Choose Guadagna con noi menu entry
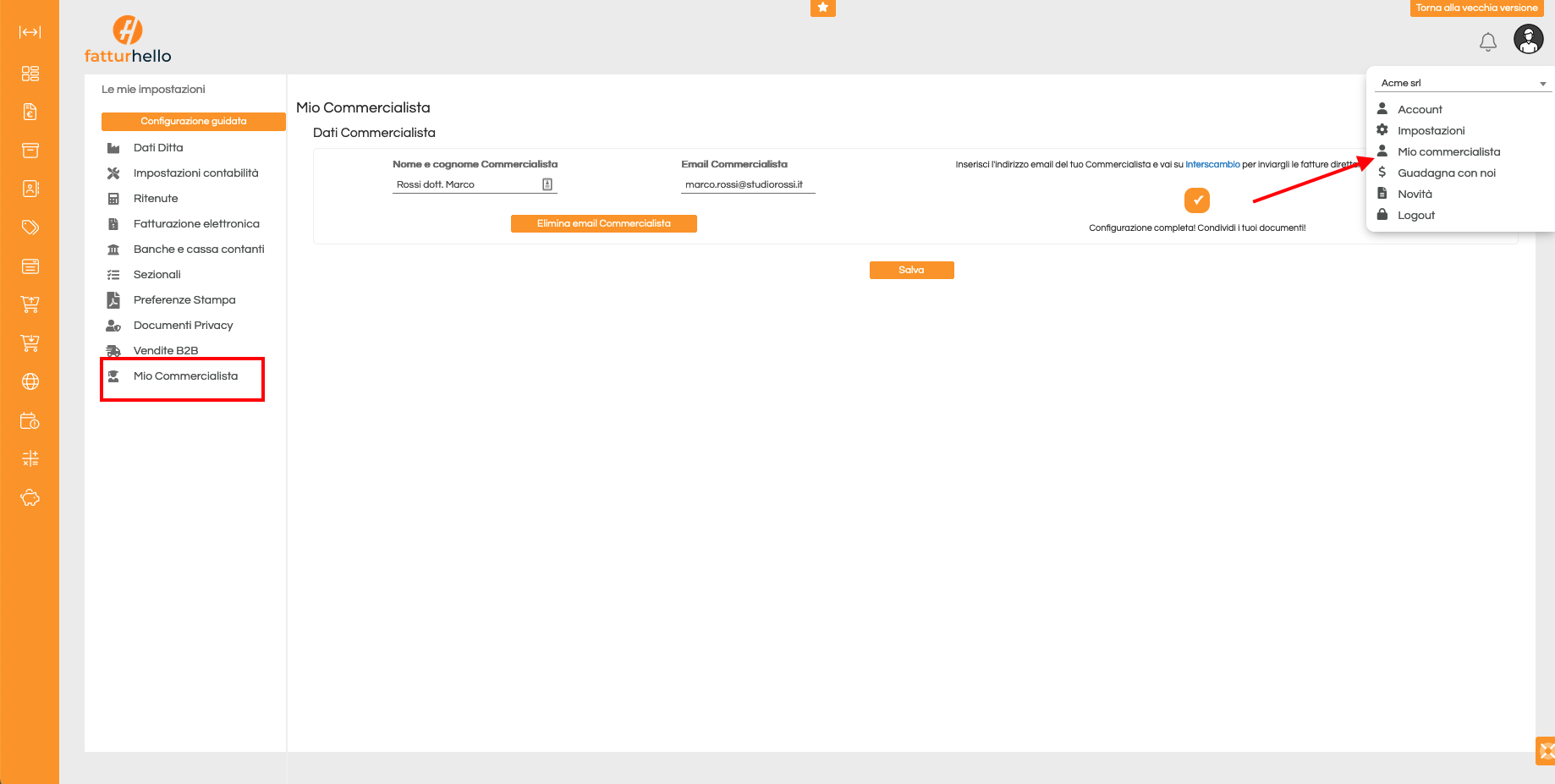This screenshot has width=1555, height=784. pos(1446,173)
